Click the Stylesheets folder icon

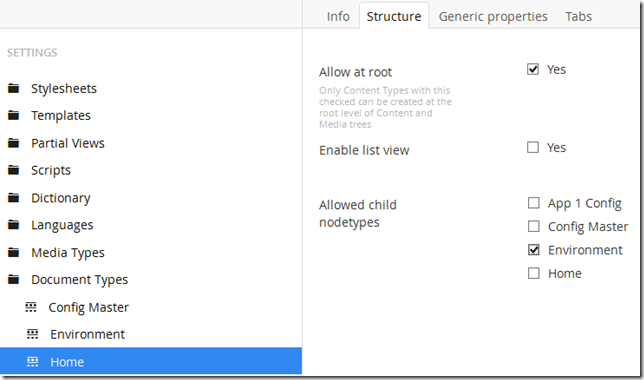click(x=14, y=88)
